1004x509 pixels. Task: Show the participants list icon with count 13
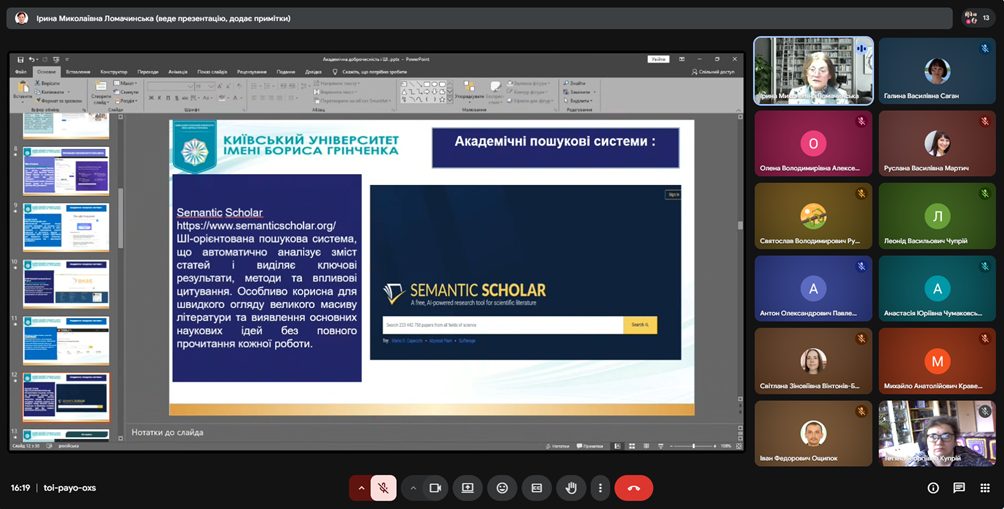[977, 18]
